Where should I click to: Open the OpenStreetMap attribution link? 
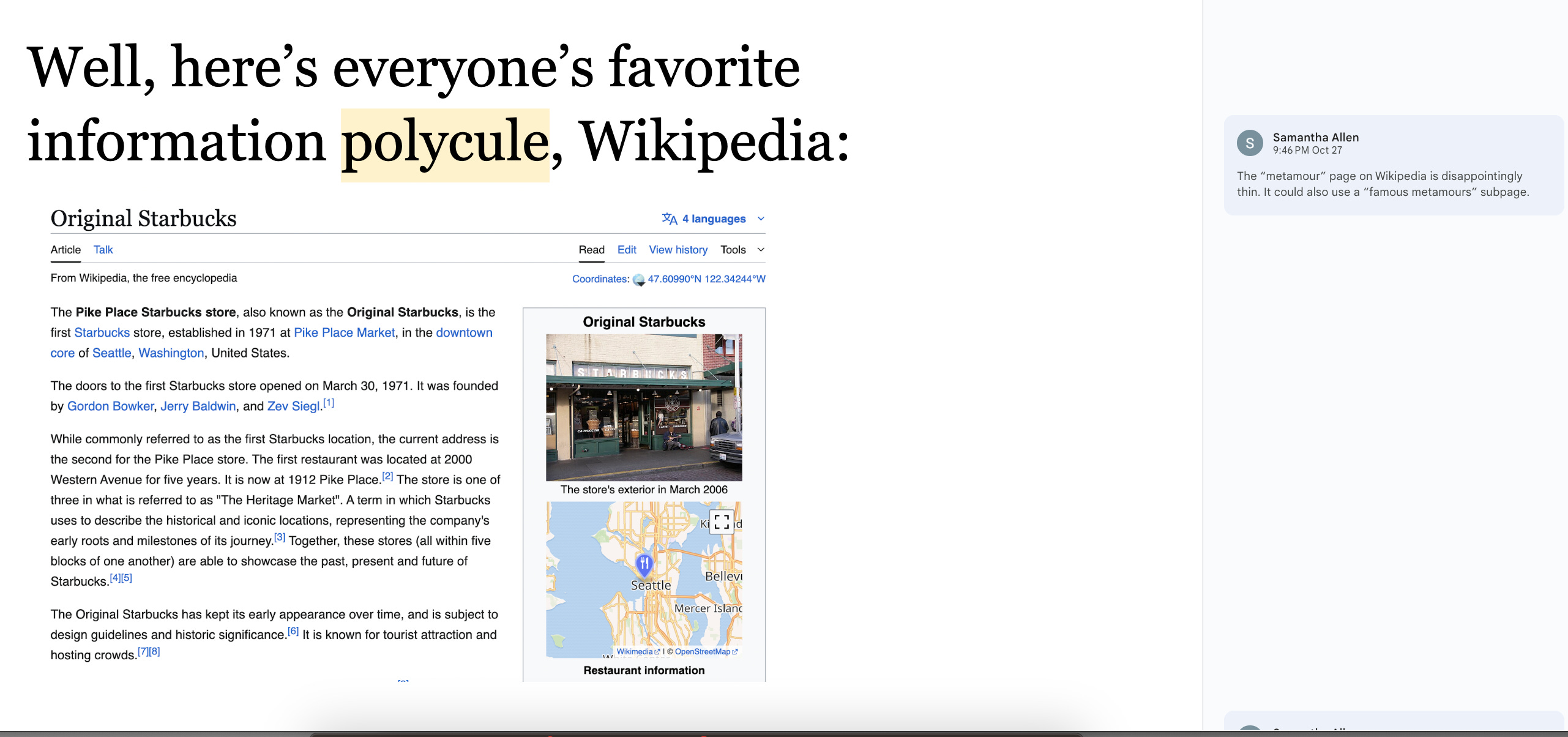tap(703, 652)
